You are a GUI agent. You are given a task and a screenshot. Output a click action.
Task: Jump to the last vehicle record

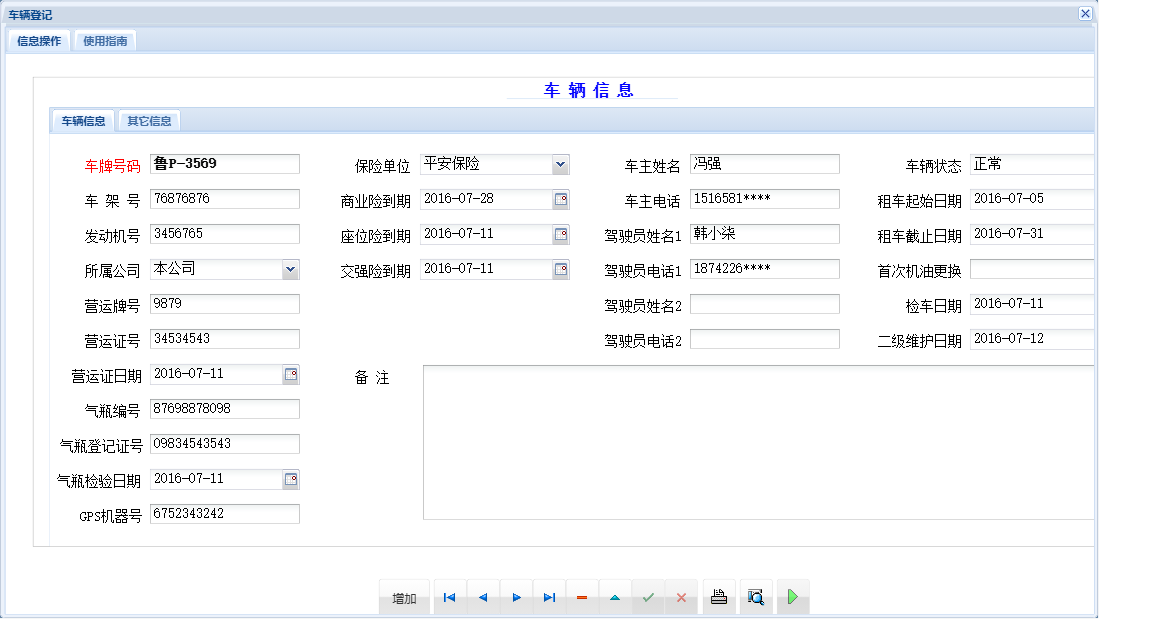coord(549,597)
